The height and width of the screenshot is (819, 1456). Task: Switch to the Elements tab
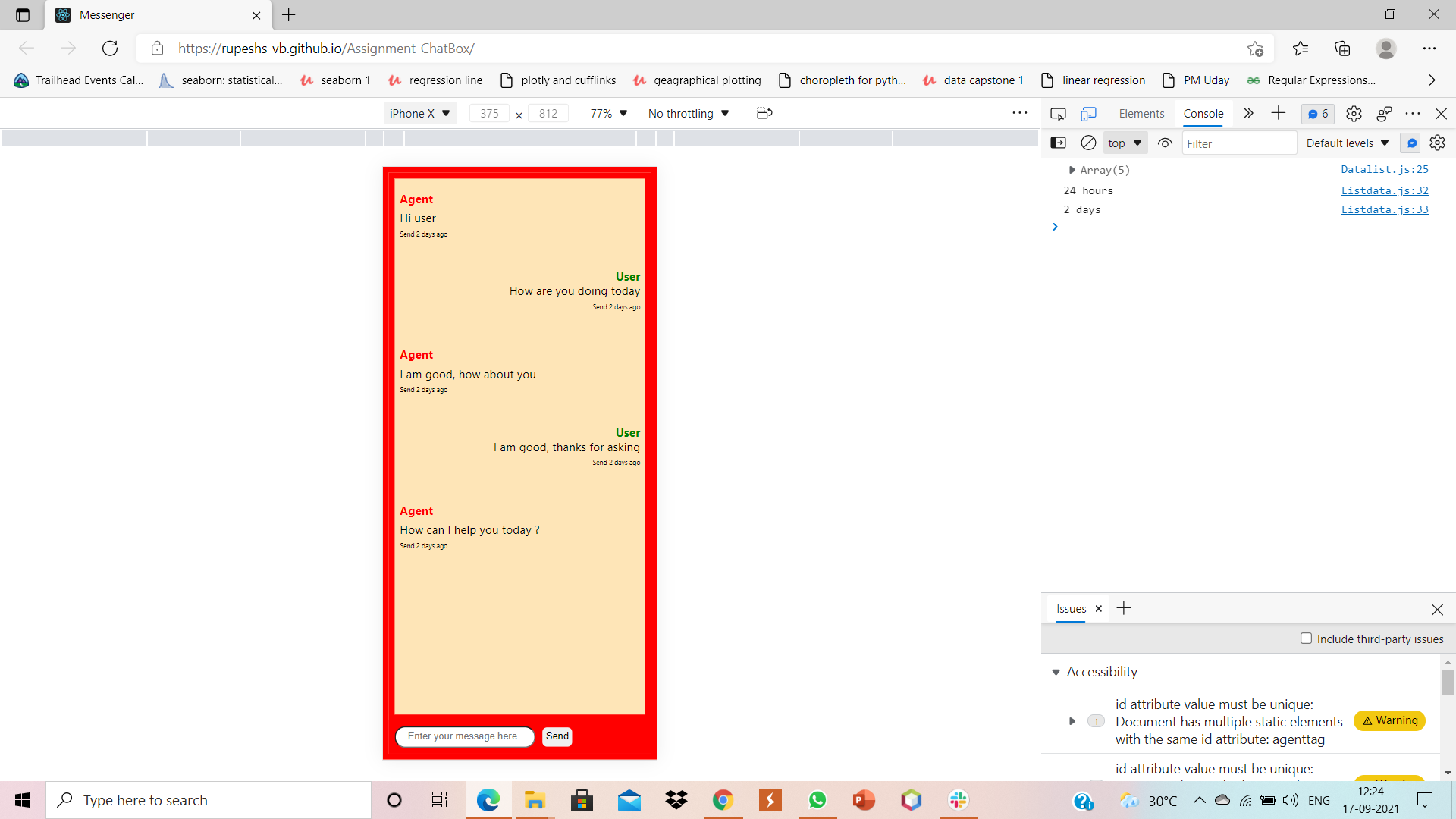1141,114
